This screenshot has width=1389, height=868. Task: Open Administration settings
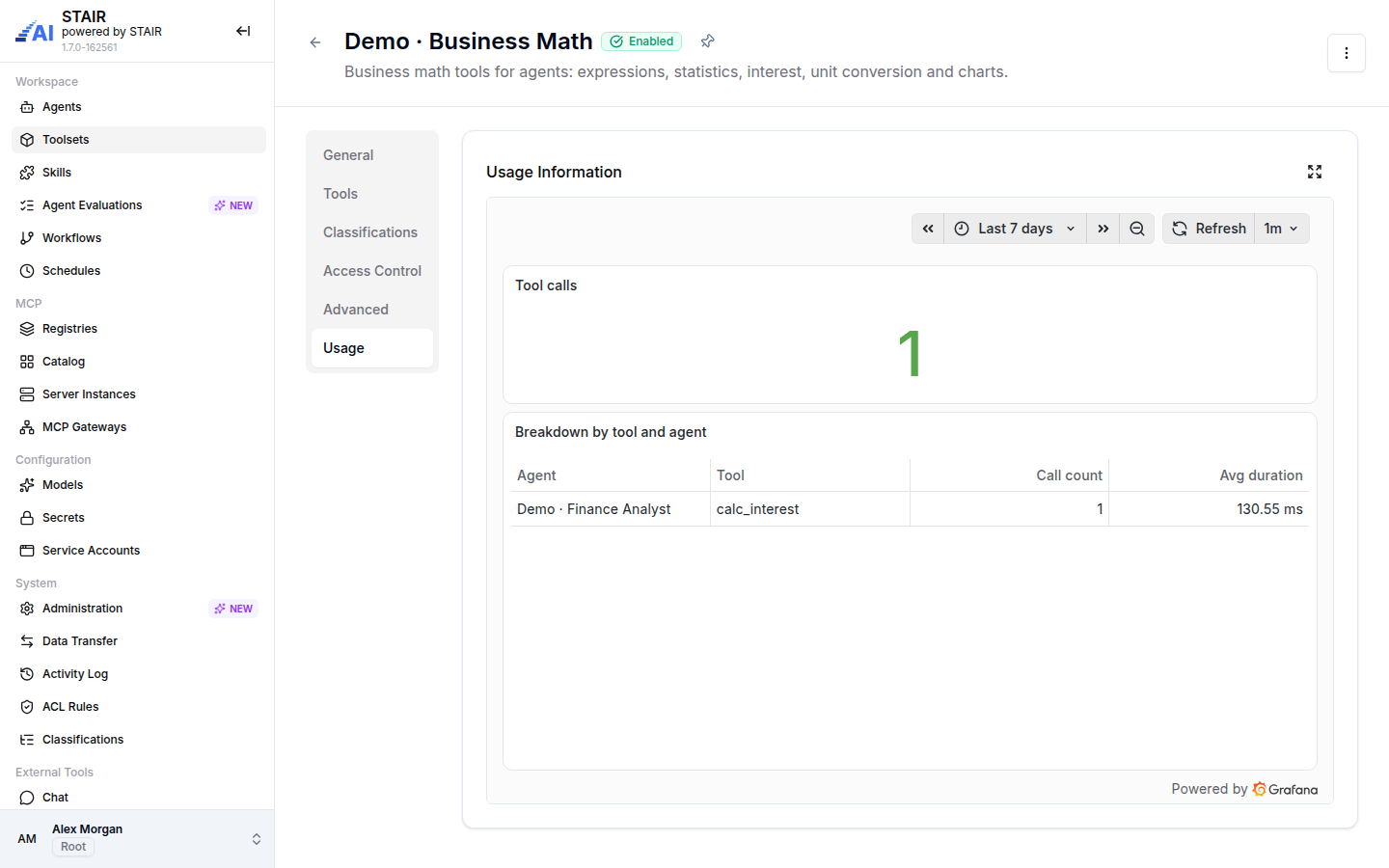tap(139, 609)
